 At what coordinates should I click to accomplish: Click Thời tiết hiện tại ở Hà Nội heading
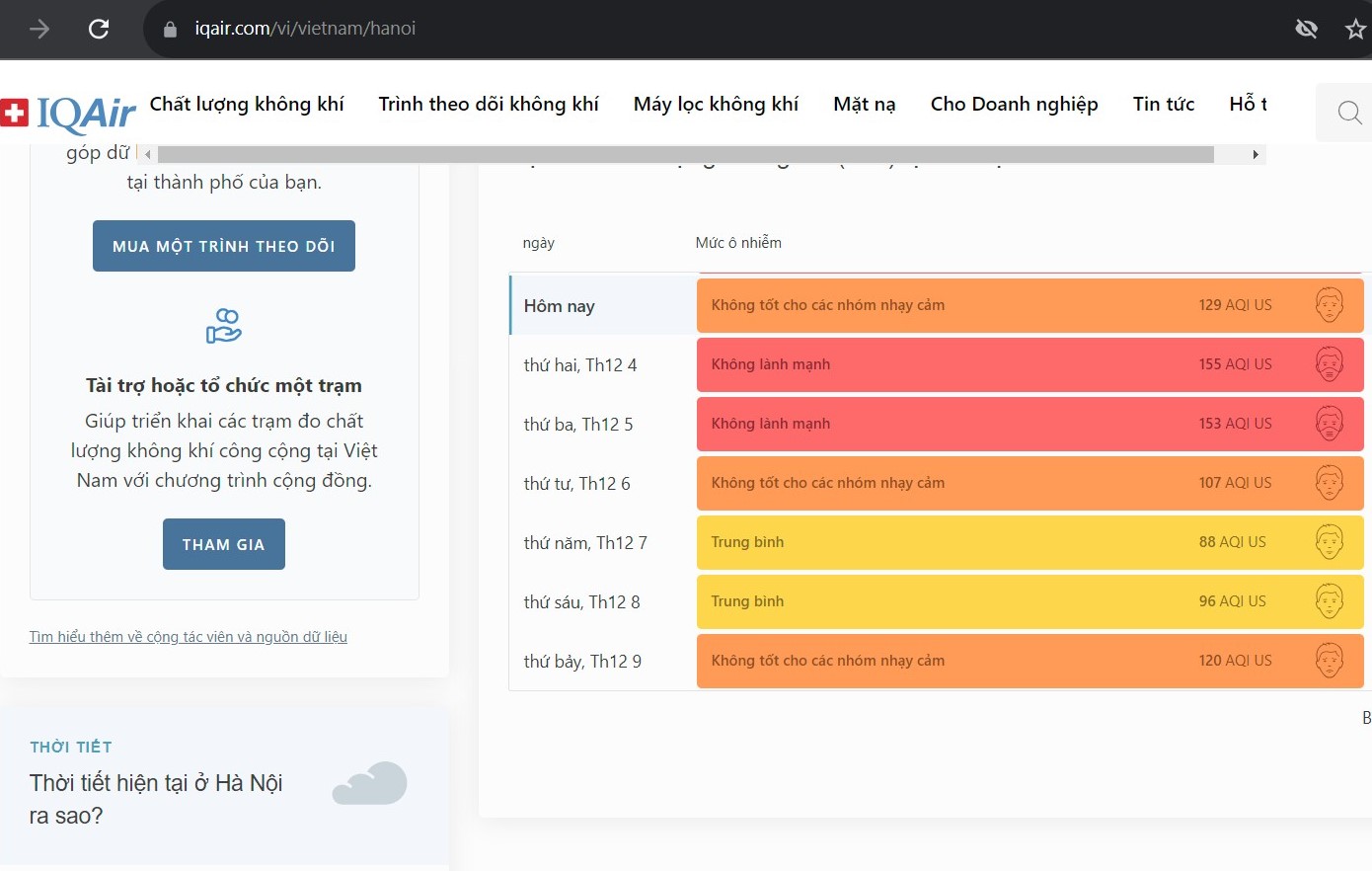(x=156, y=799)
